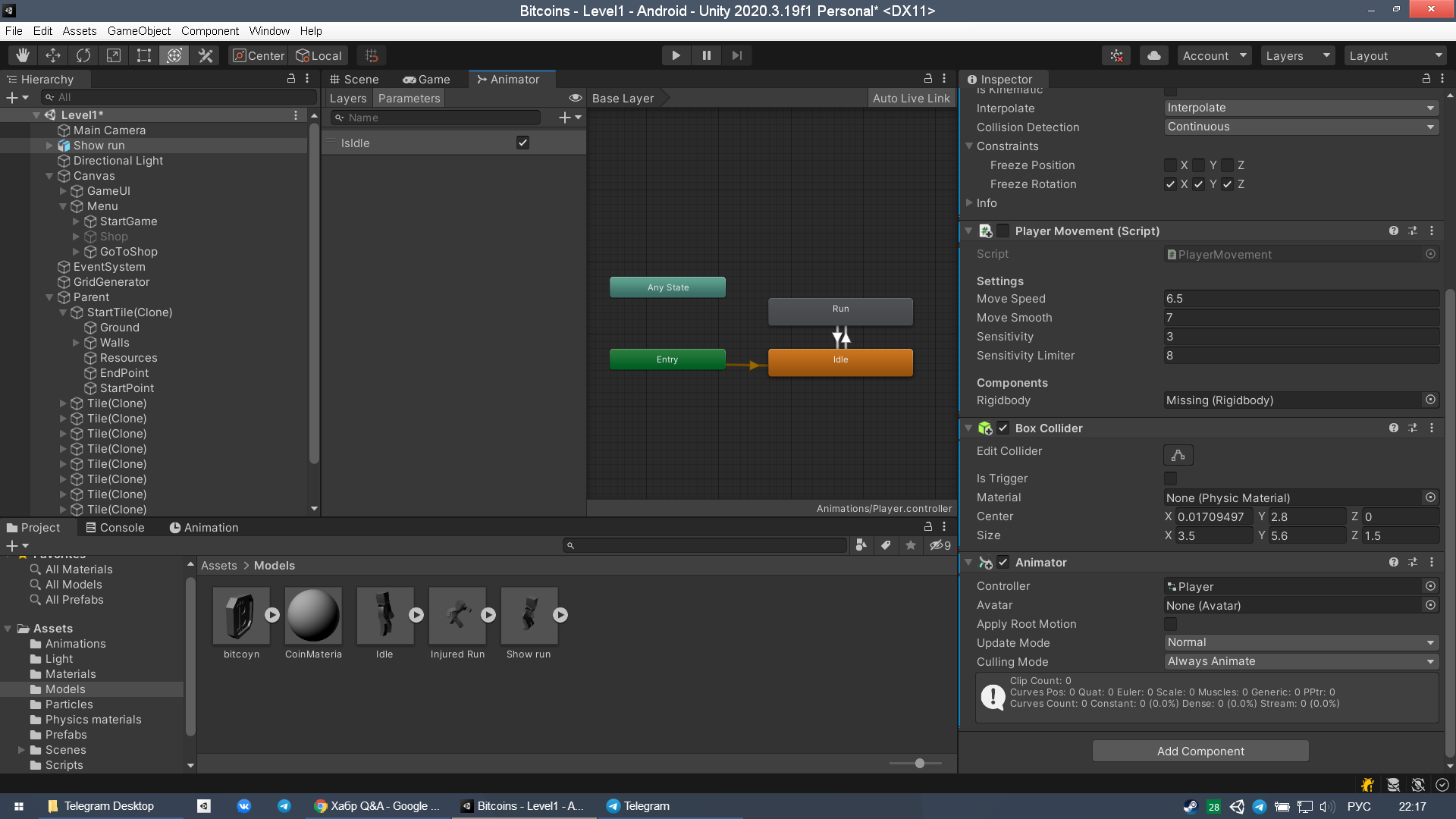This screenshot has height=819, width=1456.
Task: Open Hierarchy level options menu
Action: click(x=296, y=115)
